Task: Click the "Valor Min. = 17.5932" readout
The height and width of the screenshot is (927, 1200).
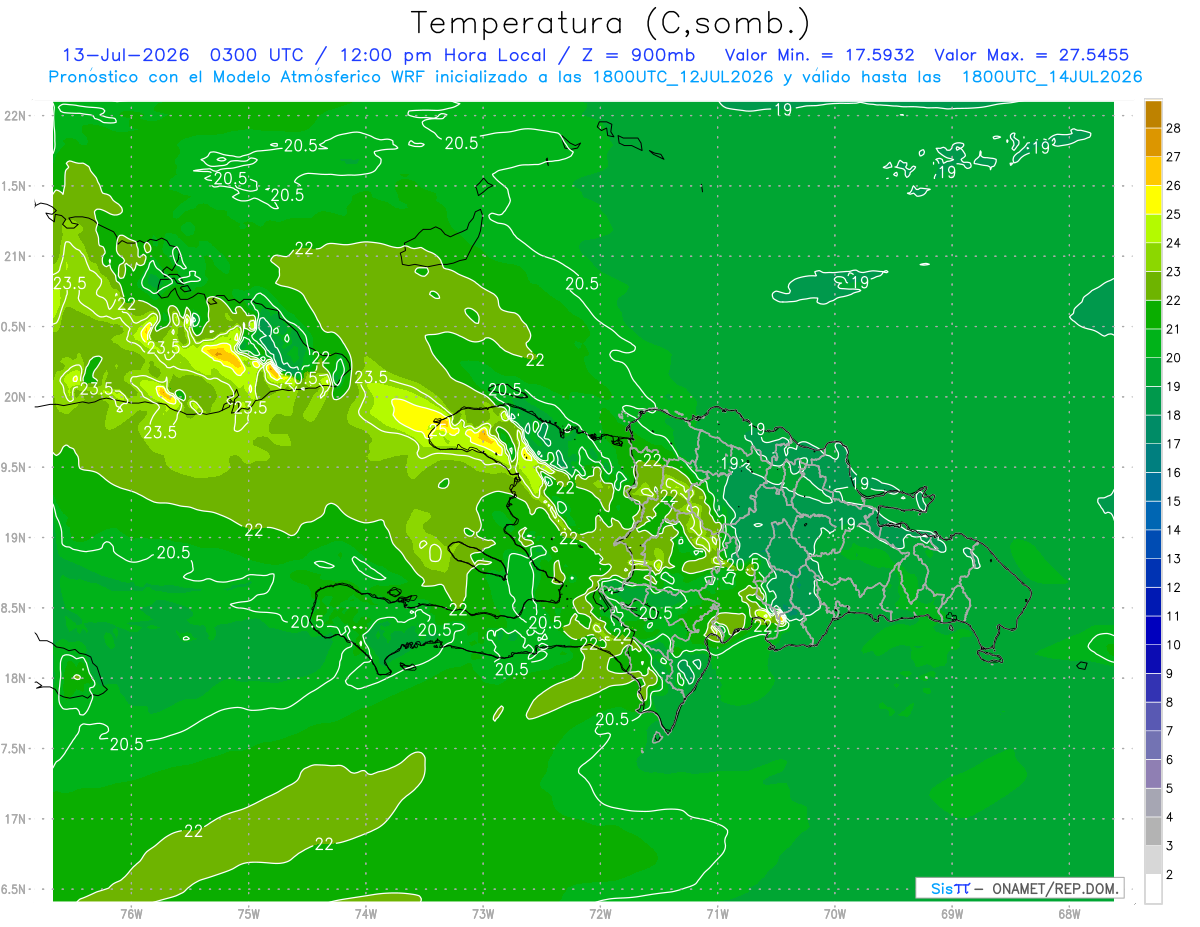Action: (x=819, y=55)
